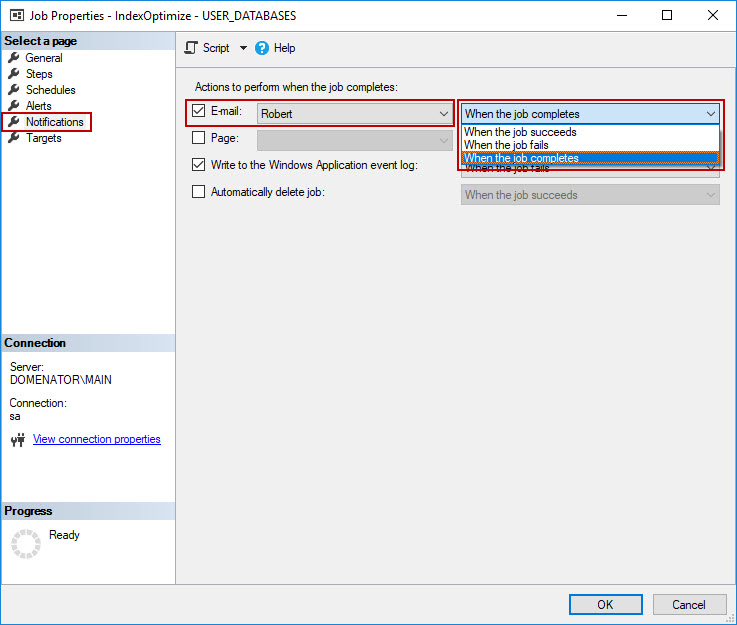The height and width of the screenshot is (625, 737).
Task: Click the blue Help question icon
Action: click(x=262, y=48)
